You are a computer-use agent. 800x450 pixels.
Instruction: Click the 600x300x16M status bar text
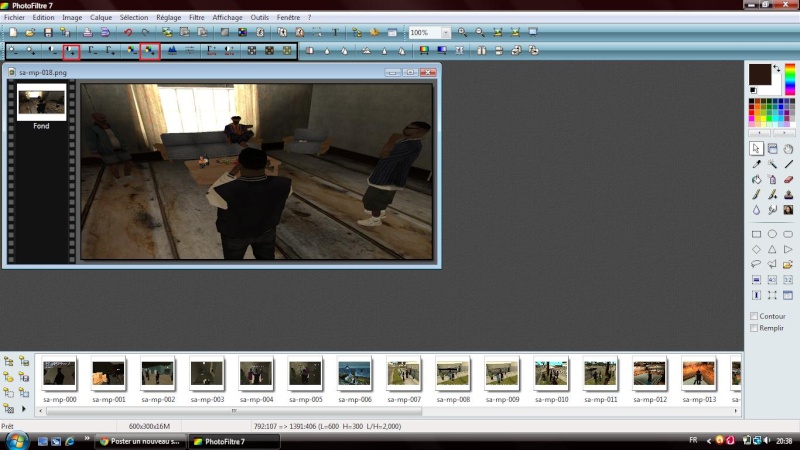(x=149, y=426)
